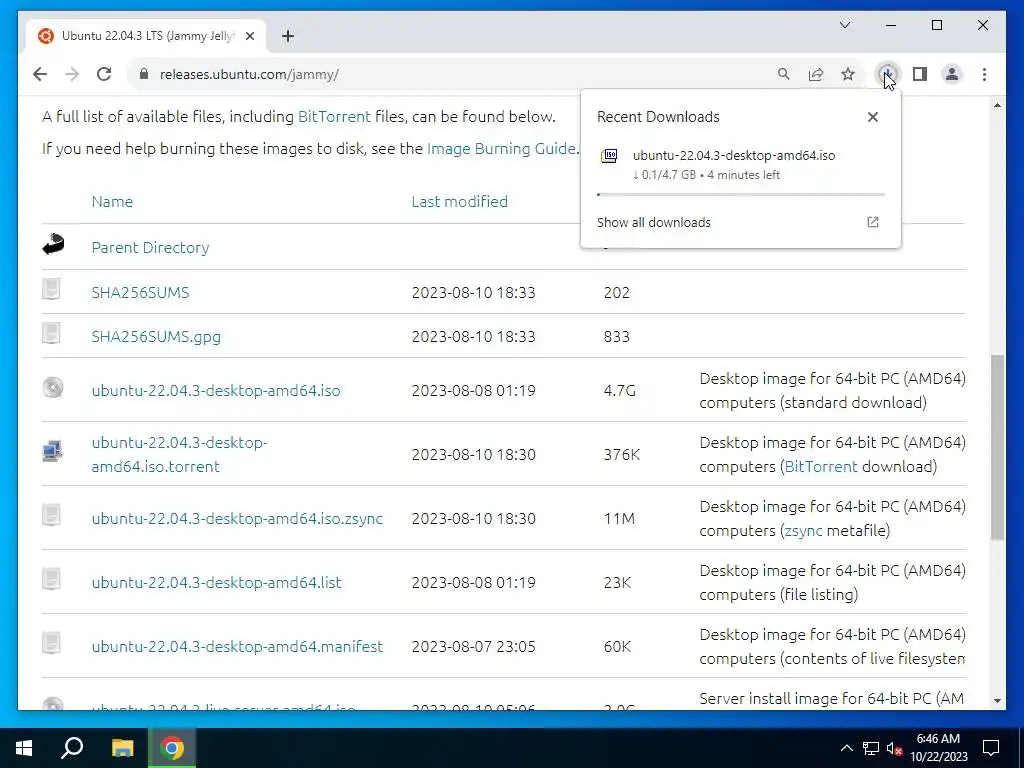
Task: Open the ubuntu-22.04.3-desktop-amd64.list link
Action: point(216,583)
